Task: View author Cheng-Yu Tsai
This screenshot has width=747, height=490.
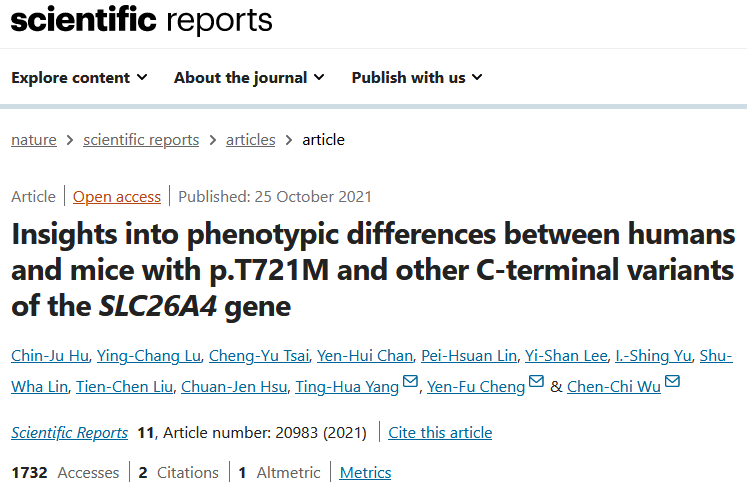Action: tap(259, 356)
